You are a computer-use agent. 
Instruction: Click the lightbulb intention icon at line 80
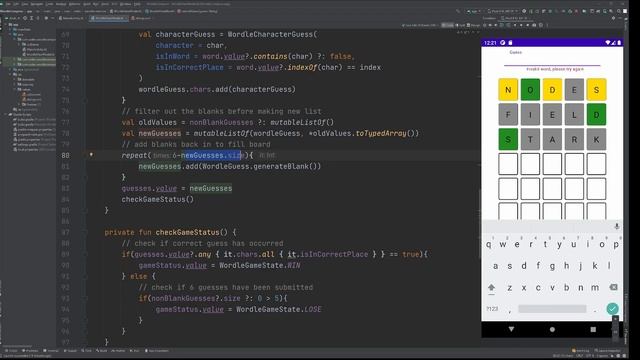91,155
